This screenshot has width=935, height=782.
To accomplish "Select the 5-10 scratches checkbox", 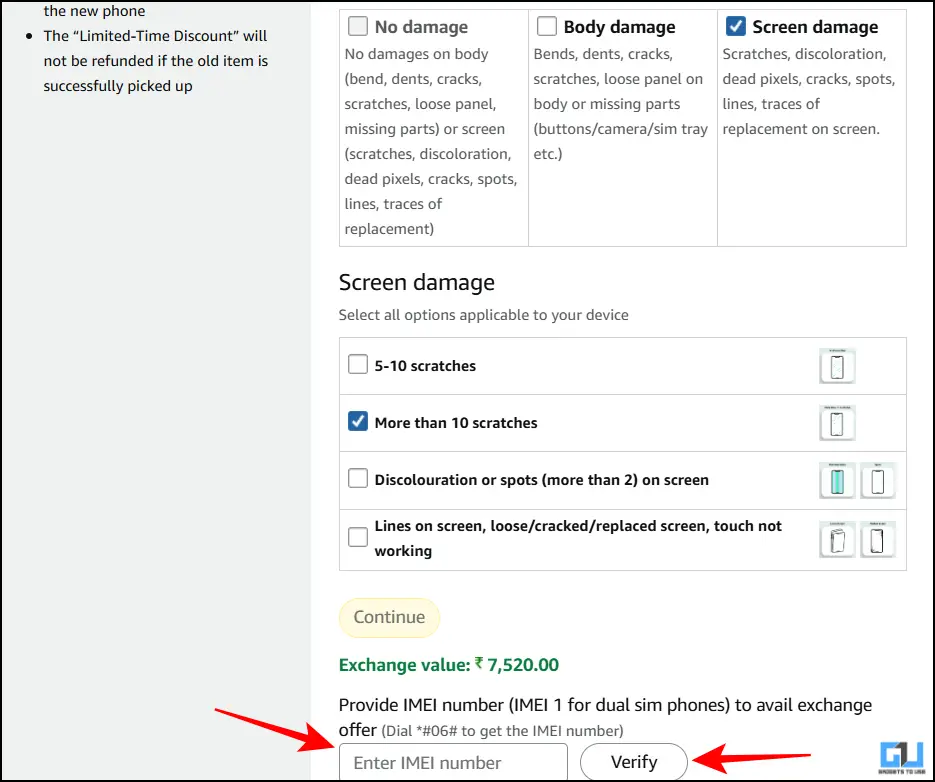I will coord(358,365).
